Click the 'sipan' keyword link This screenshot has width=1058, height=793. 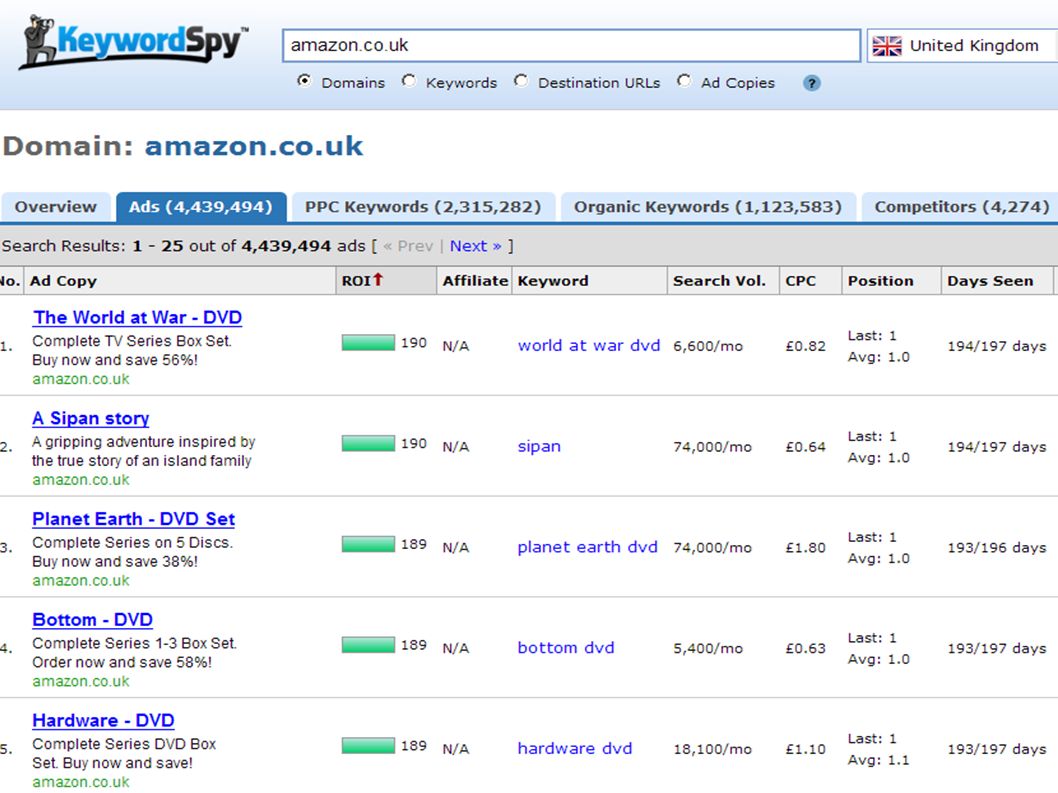point(539,446)
